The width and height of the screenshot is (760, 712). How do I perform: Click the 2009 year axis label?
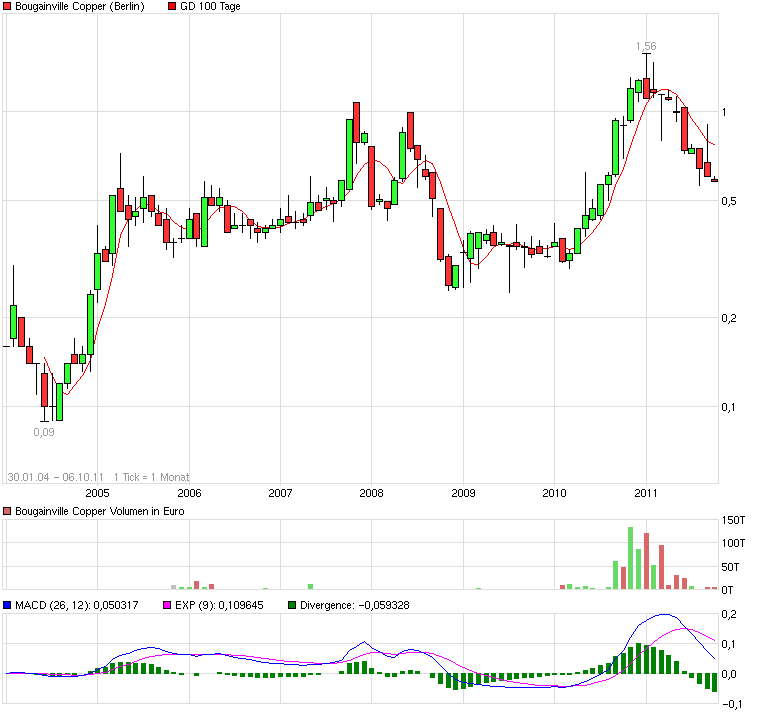pos(463,493)
